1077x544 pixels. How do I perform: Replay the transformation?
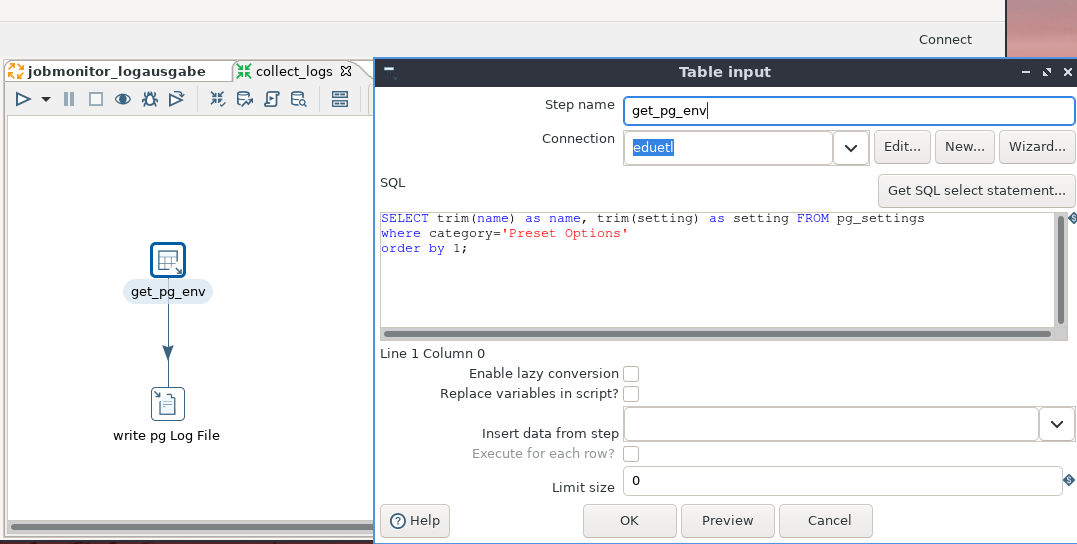tap(177, 100)
